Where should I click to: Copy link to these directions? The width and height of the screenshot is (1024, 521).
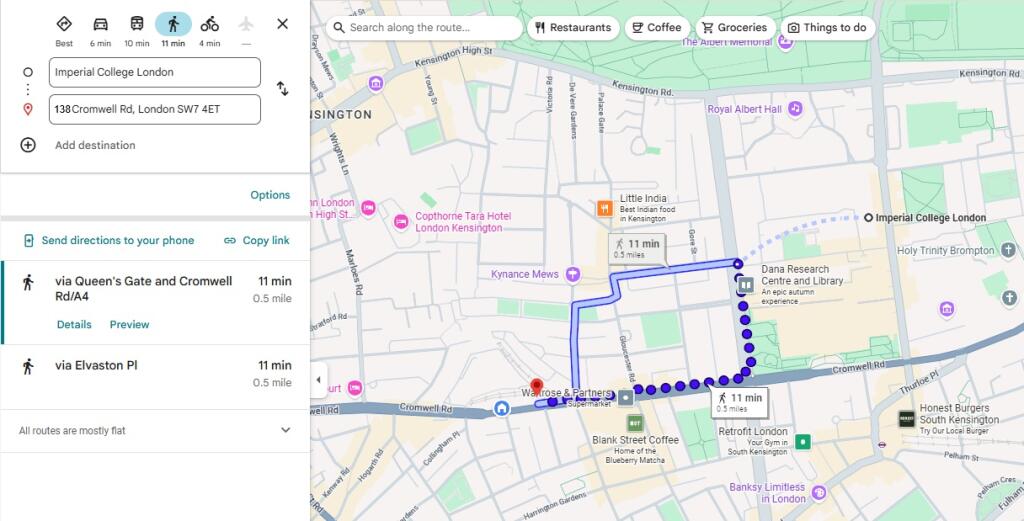[257, 240]
